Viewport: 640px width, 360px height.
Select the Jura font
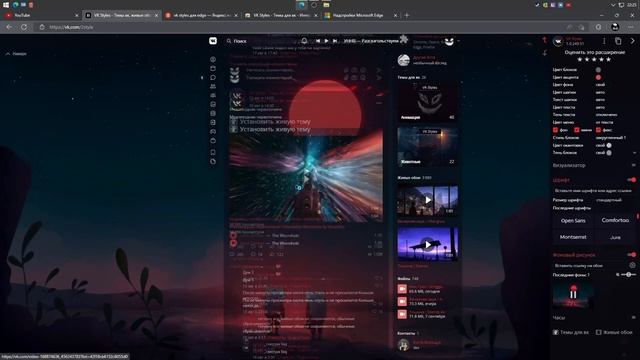coord(615,237)
